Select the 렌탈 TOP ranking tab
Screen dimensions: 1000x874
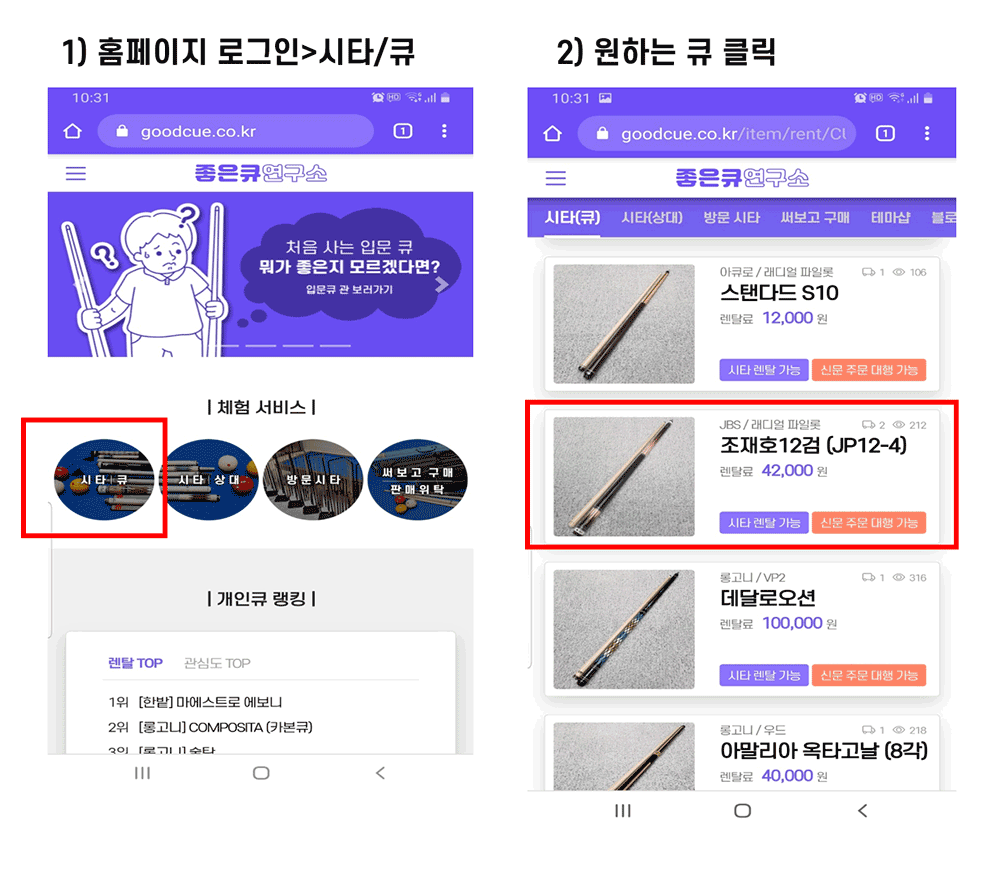135,663
